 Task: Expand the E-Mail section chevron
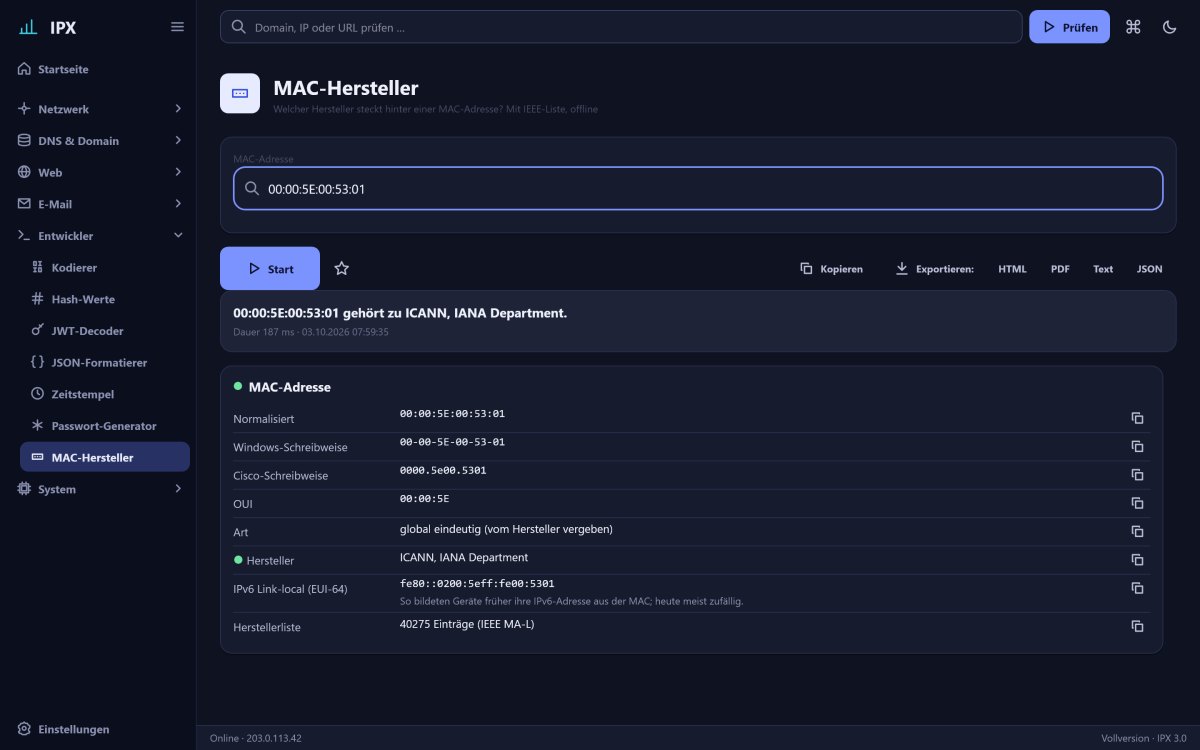point(178,204)
